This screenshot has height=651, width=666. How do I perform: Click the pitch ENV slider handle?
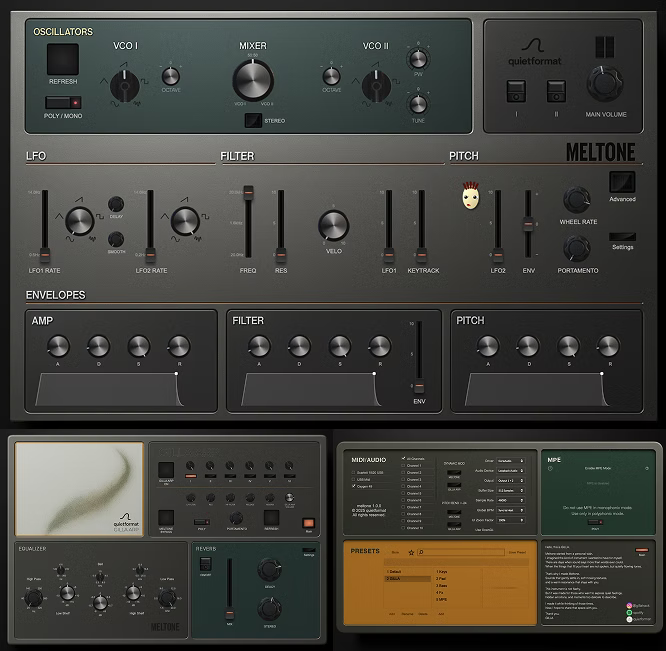pos(528,224)
